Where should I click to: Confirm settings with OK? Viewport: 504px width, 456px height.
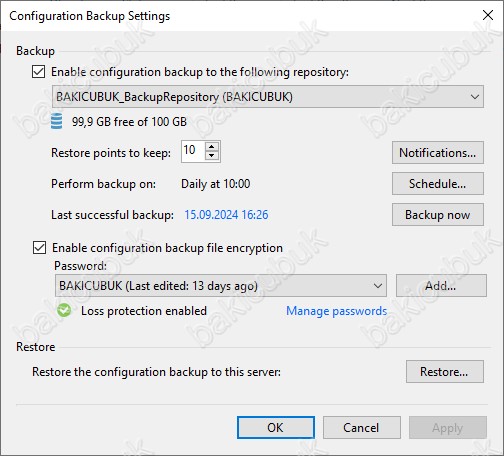(x=276, y=427)
